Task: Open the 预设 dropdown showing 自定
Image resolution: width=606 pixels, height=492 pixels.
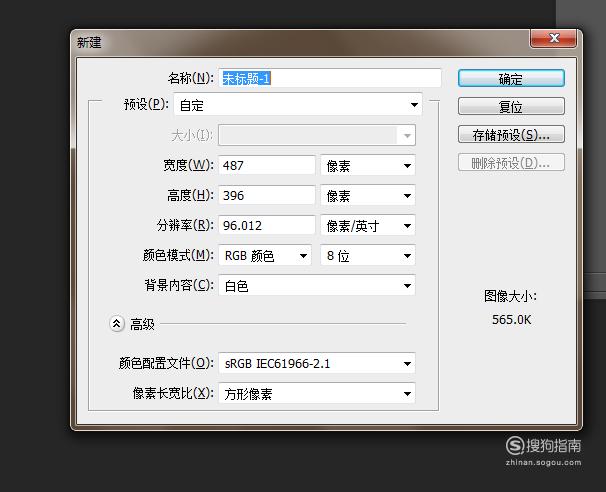Action: tap(298, 104)
